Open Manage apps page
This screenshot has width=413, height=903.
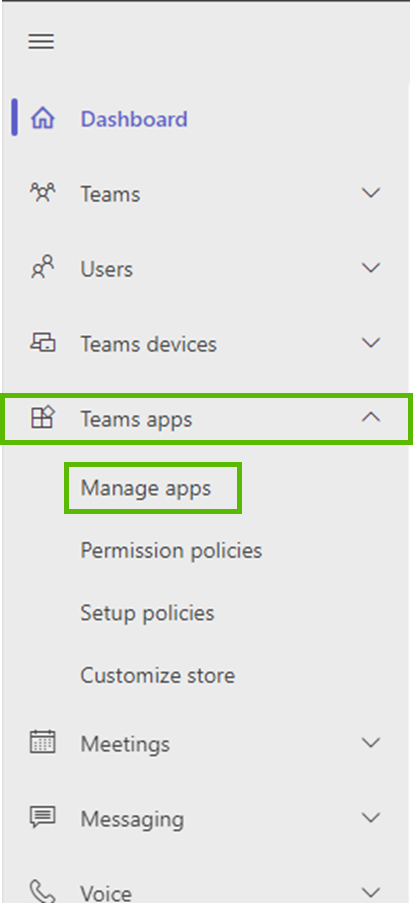click(146, 488)
